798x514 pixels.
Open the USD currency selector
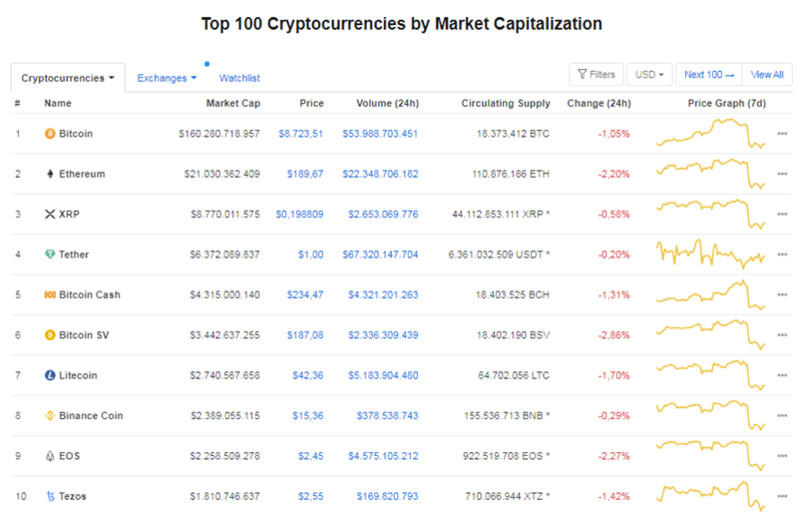coord(653,74)
